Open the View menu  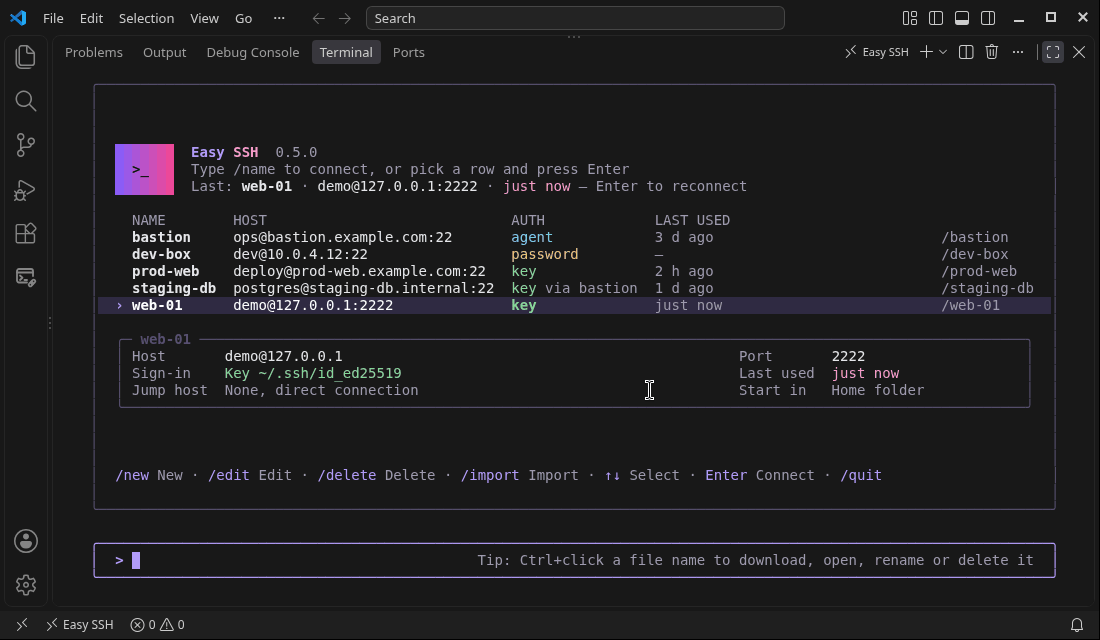click(x=204, y=18)
